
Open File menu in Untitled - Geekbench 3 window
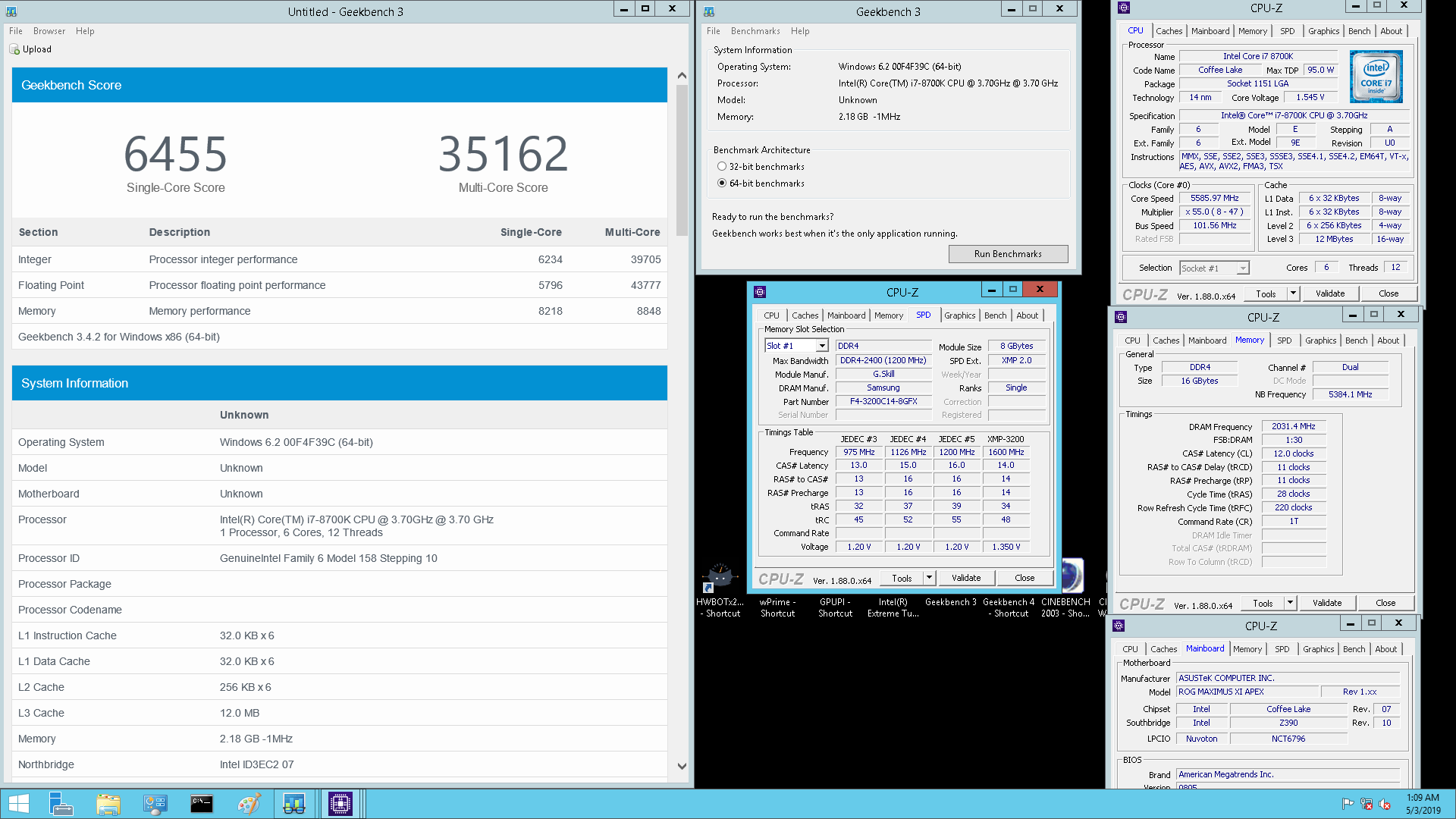click(16, 31)
